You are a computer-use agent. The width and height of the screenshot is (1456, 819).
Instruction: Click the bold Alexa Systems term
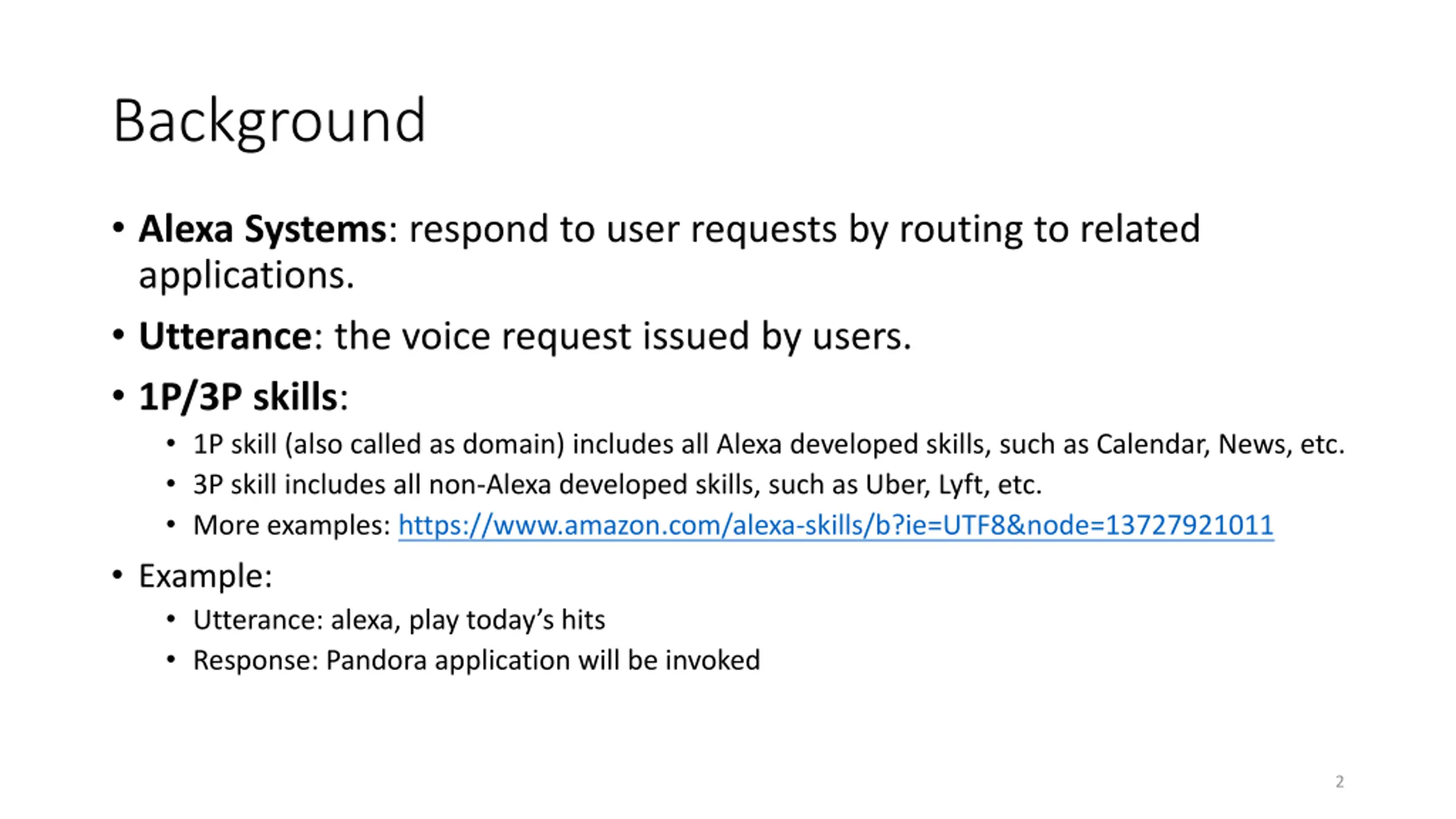point(262,229)
